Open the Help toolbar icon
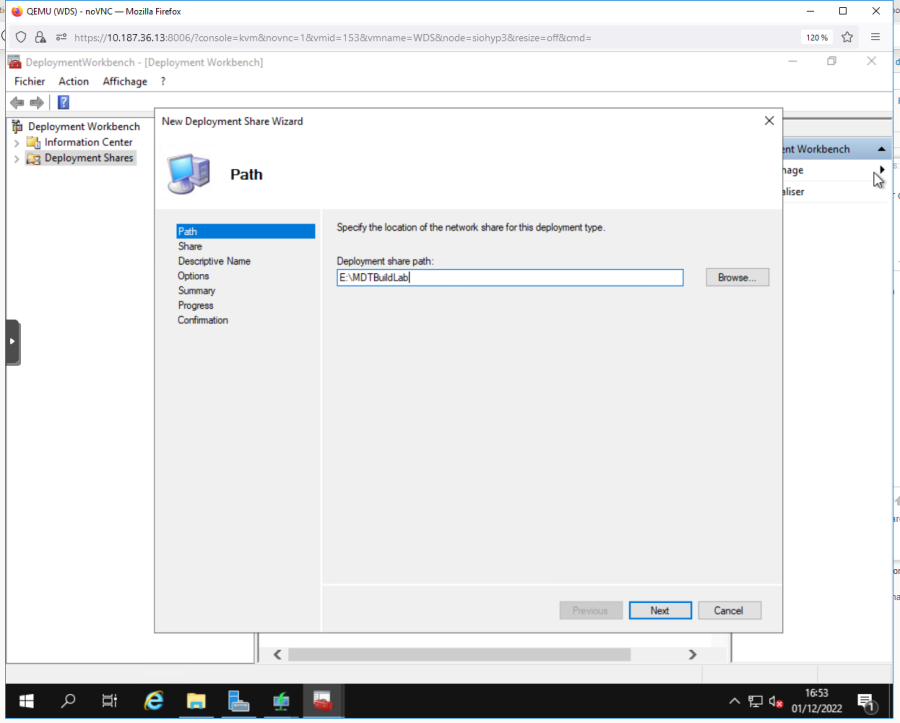This screenshot has height=723, width=900. [63, 103]
